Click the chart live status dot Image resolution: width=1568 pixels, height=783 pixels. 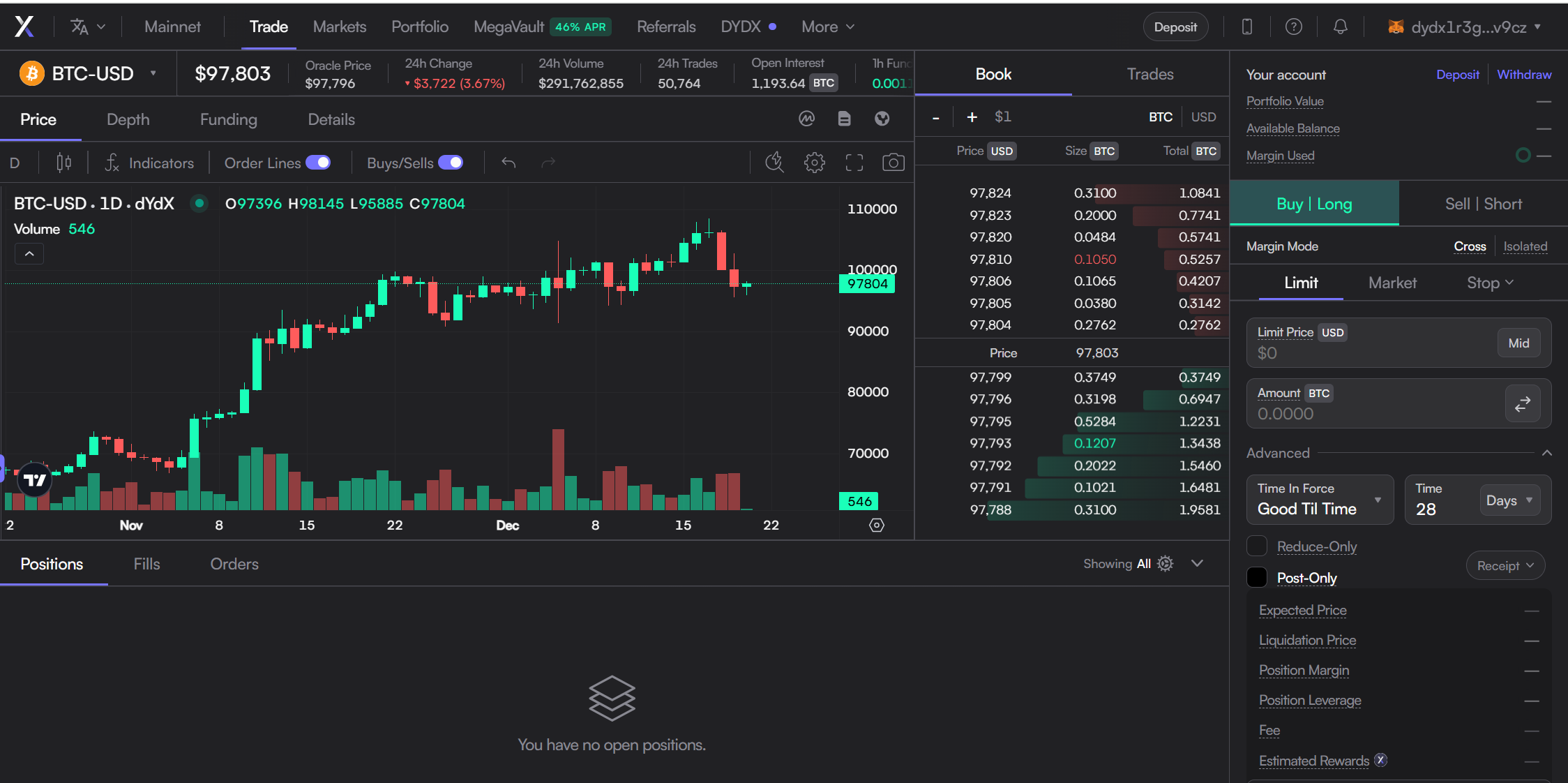click(199, 203)
